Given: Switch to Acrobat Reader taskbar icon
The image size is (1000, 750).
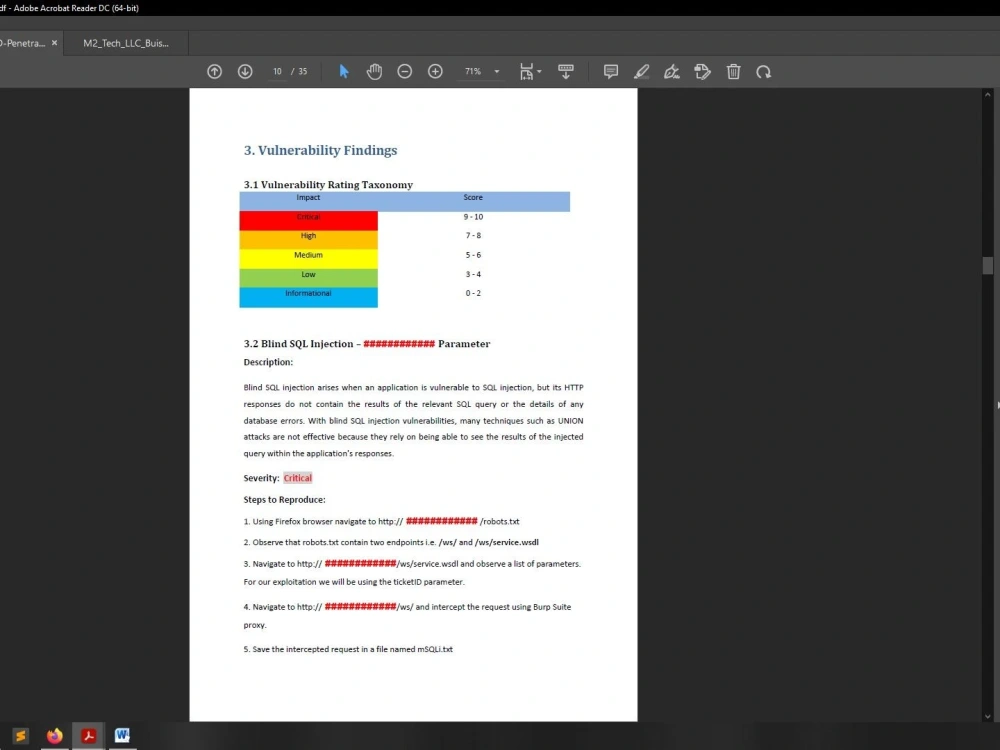Looking at the screenshot, I should (89, 735).
